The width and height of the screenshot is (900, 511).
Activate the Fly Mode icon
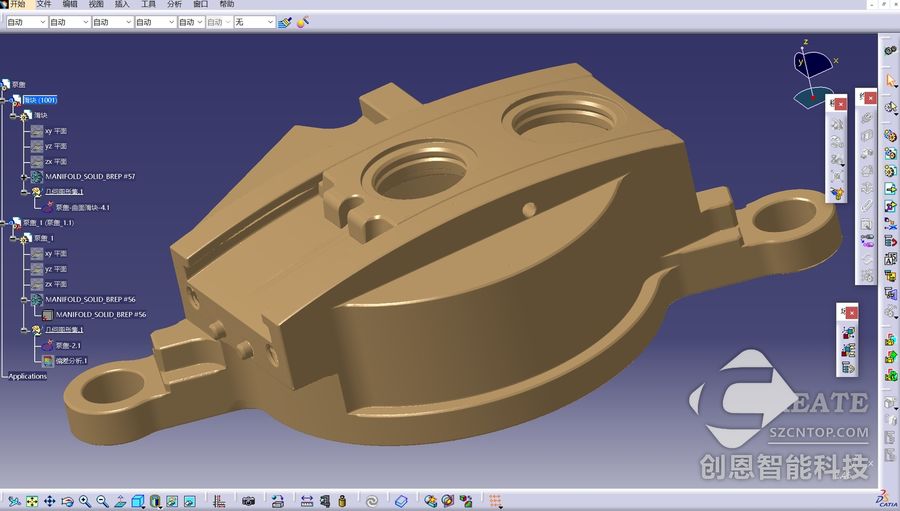[x=14, y=501]
